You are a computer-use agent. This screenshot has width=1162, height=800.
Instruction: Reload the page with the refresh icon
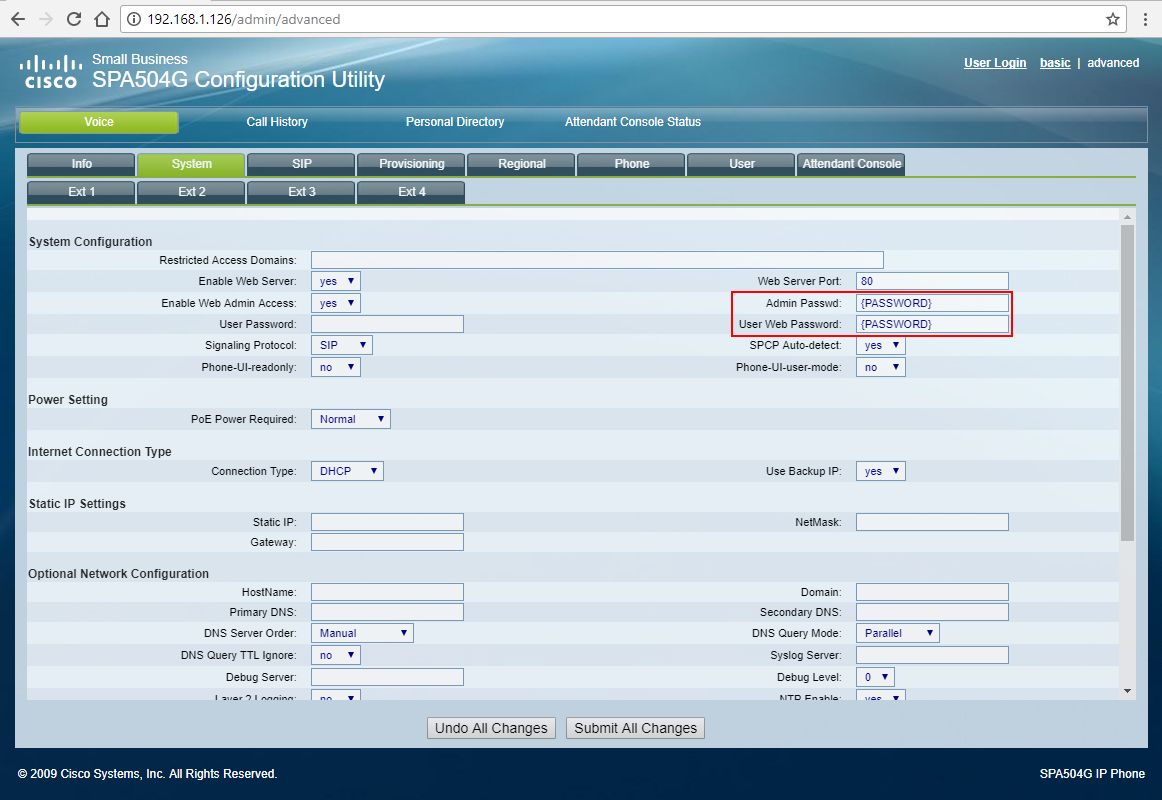pyautogui.click(x=73, y=19)
